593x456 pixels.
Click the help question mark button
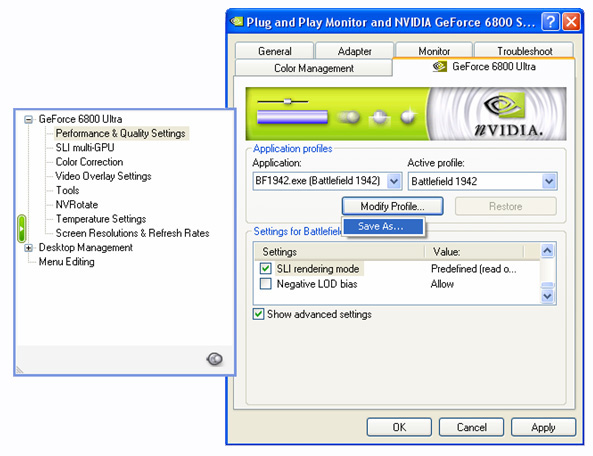550,22
